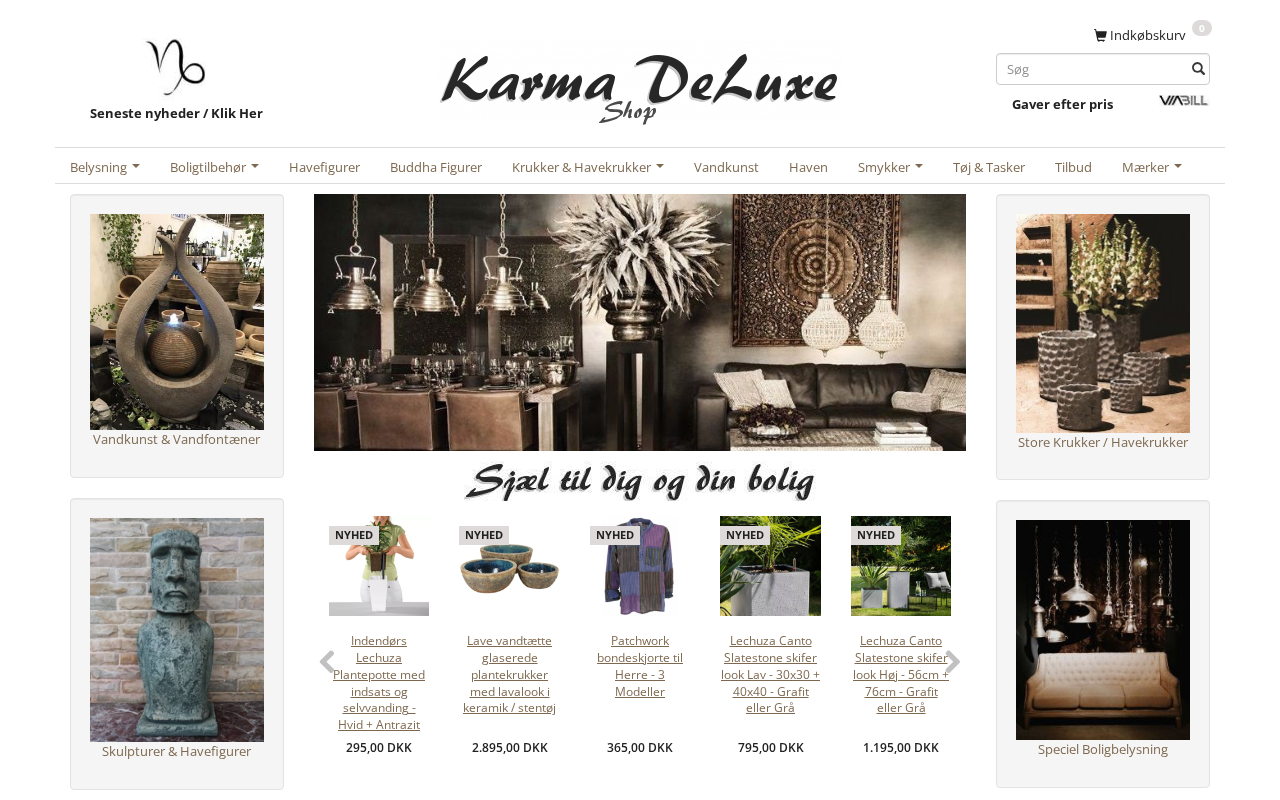Viewport: 1280px width, 800px height.
Task: Click the Capricorn symbol logo
Action: [176, 67]
